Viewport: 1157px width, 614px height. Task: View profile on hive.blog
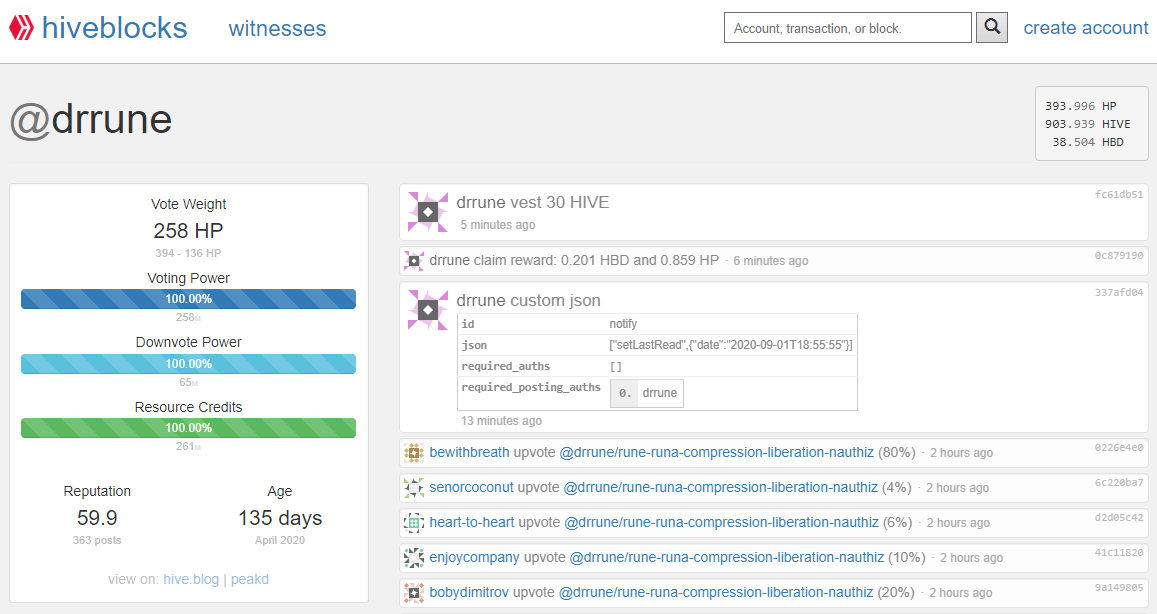point(191,579)
